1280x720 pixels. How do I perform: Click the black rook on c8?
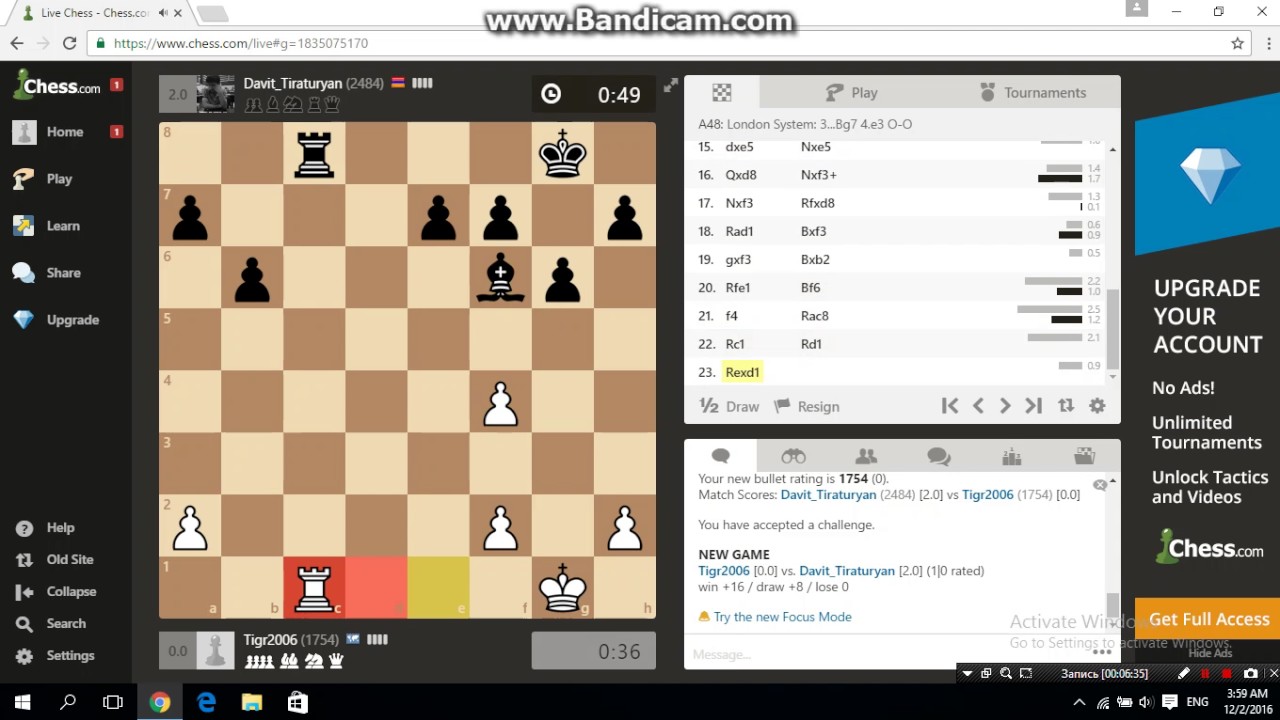(314, 154)
